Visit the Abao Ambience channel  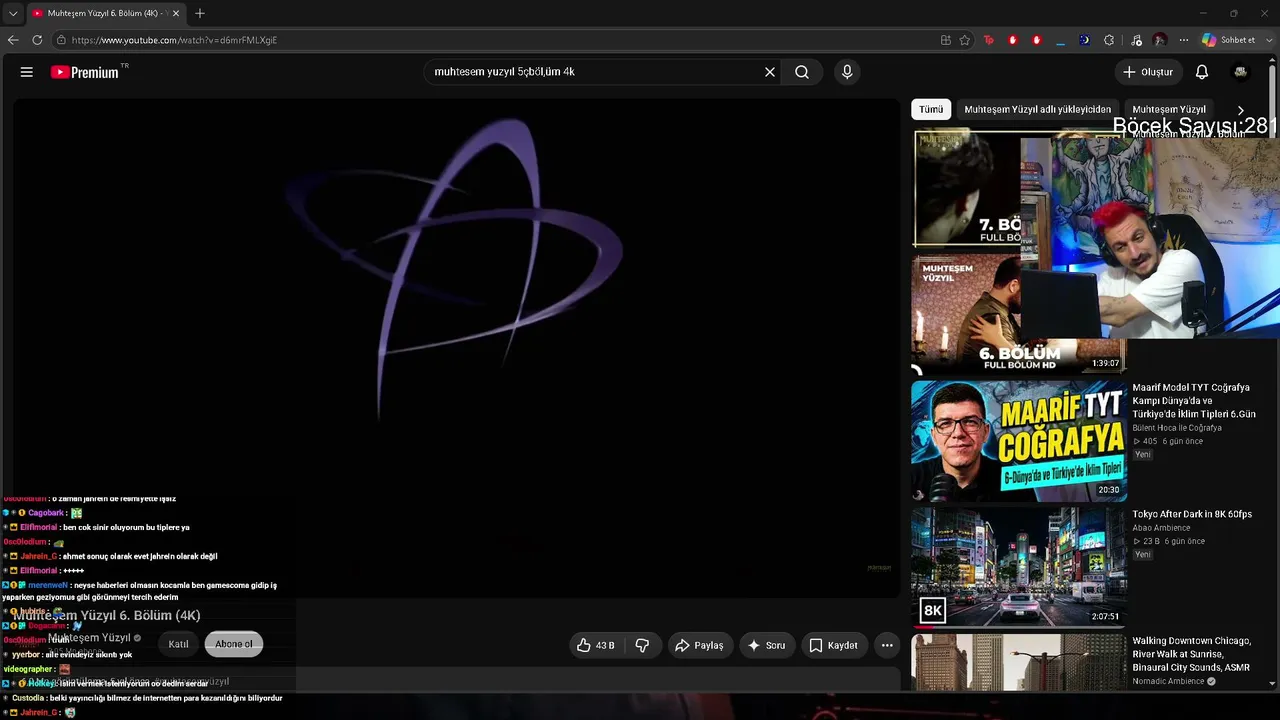[x=1161, y=528]
